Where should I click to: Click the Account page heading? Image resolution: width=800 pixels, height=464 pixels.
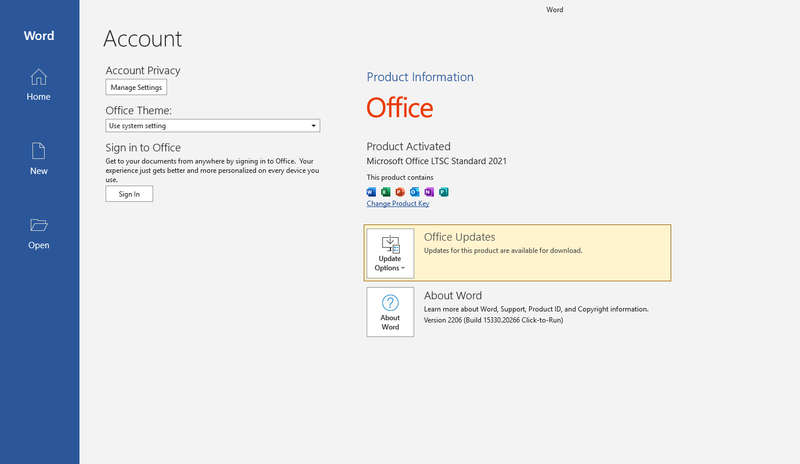142,39
